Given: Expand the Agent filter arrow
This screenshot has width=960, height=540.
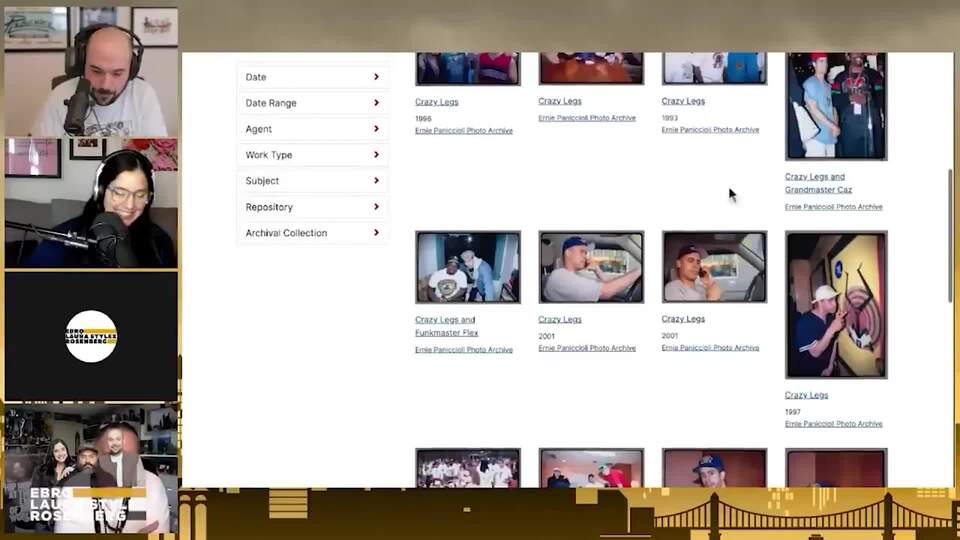Looking at the screenshot, I should [376, 129].
